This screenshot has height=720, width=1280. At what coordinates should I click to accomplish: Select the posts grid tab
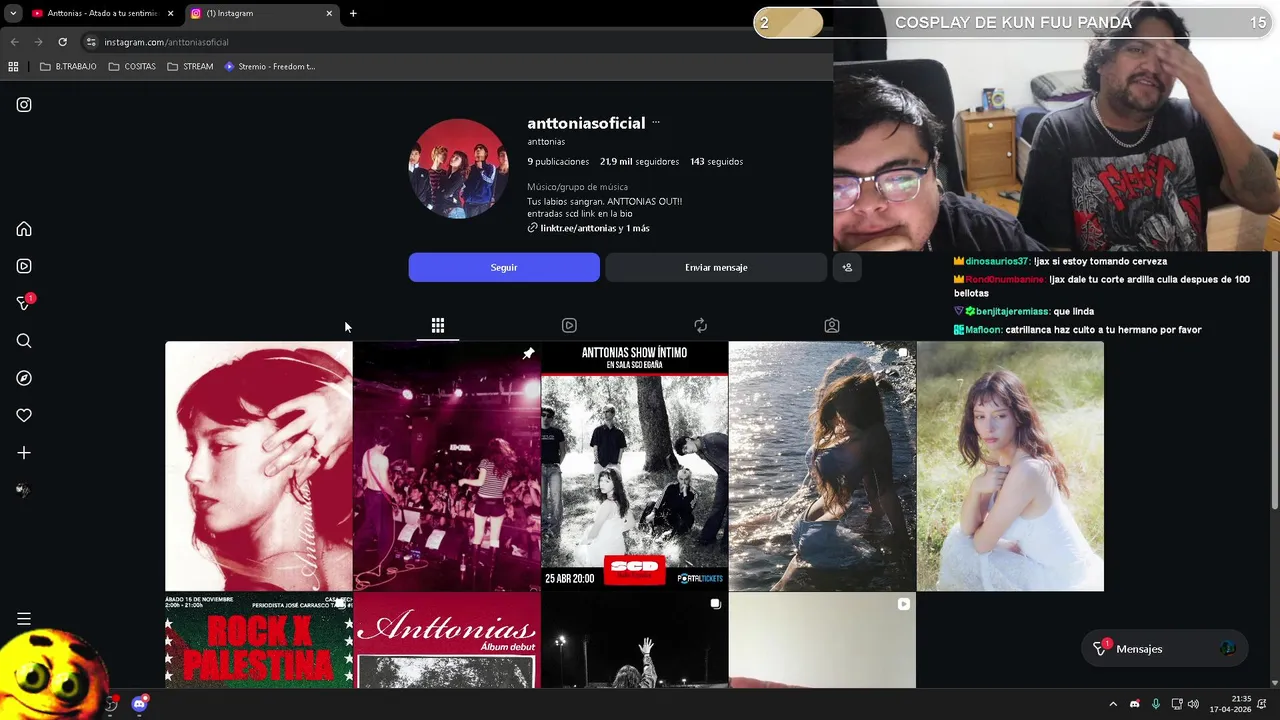click(x=438, y=325)
